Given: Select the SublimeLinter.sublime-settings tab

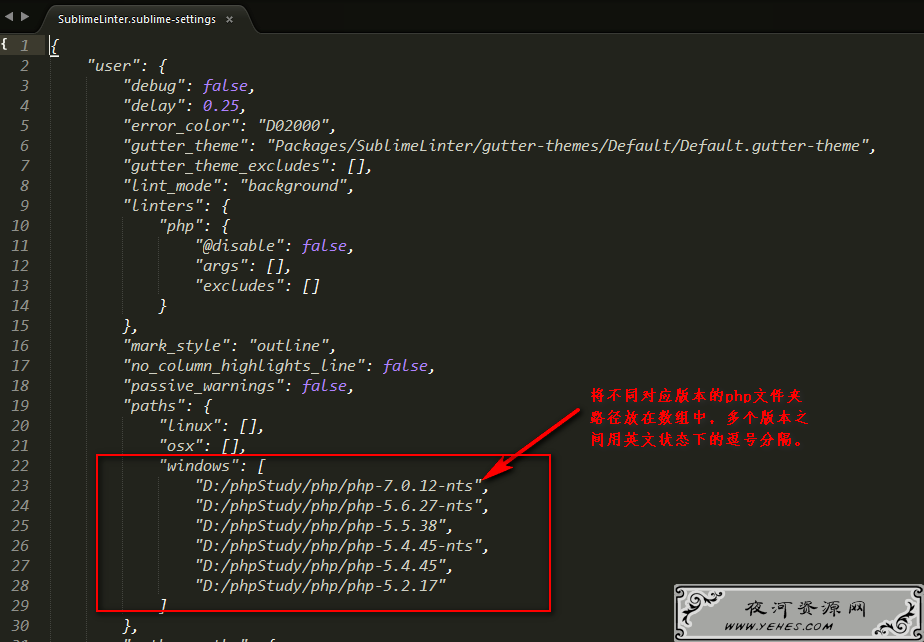Looking at the screenshot, I should point(137,19).
